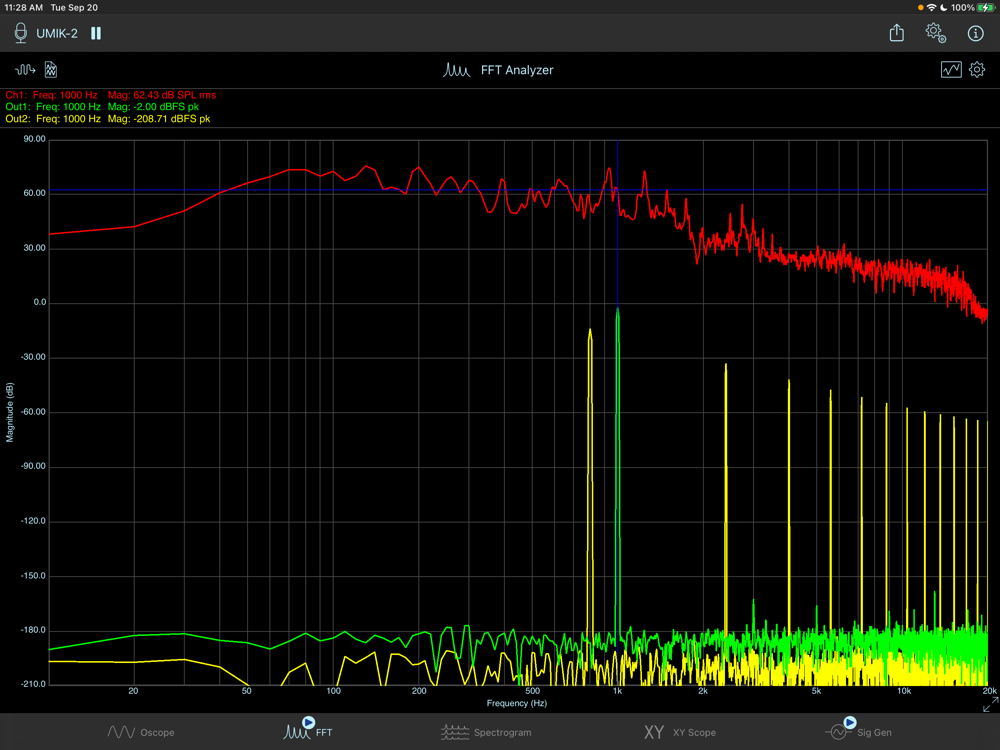Open the info button
The width and height of the screenshot is (1000, 750).
click(x=976, y=33)
